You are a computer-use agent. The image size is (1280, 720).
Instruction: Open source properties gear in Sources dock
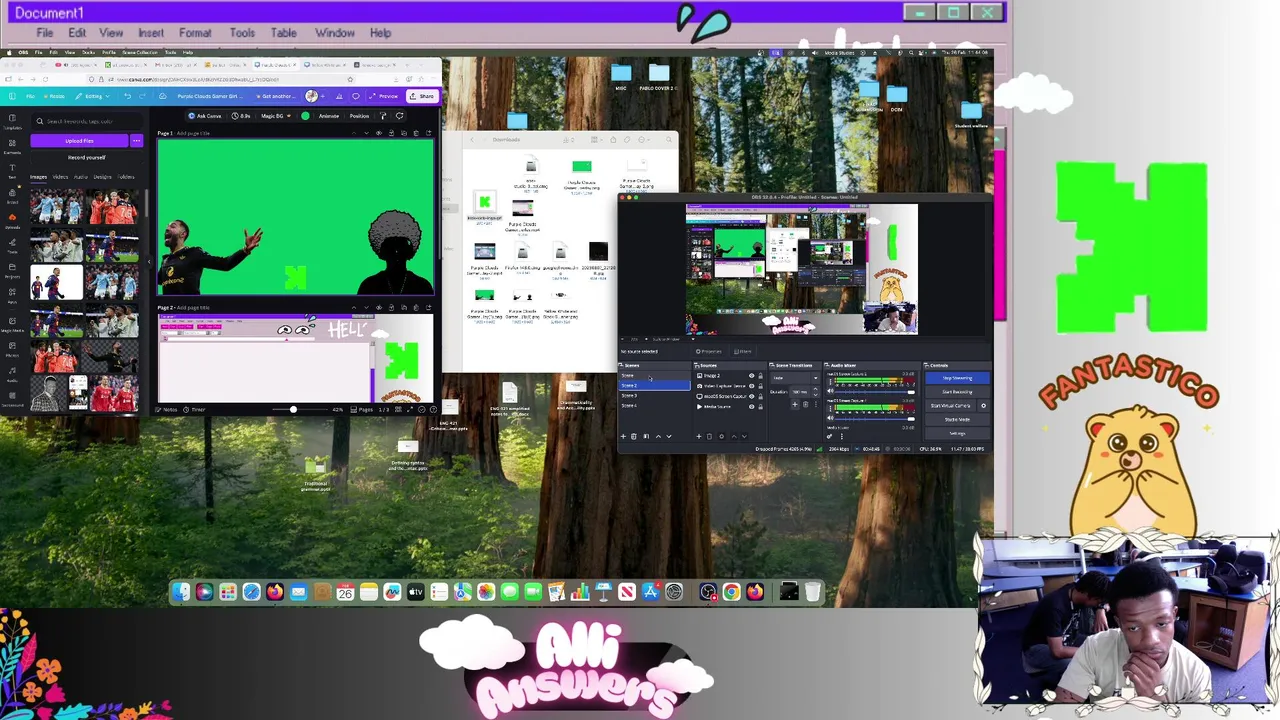click(721, 436)
